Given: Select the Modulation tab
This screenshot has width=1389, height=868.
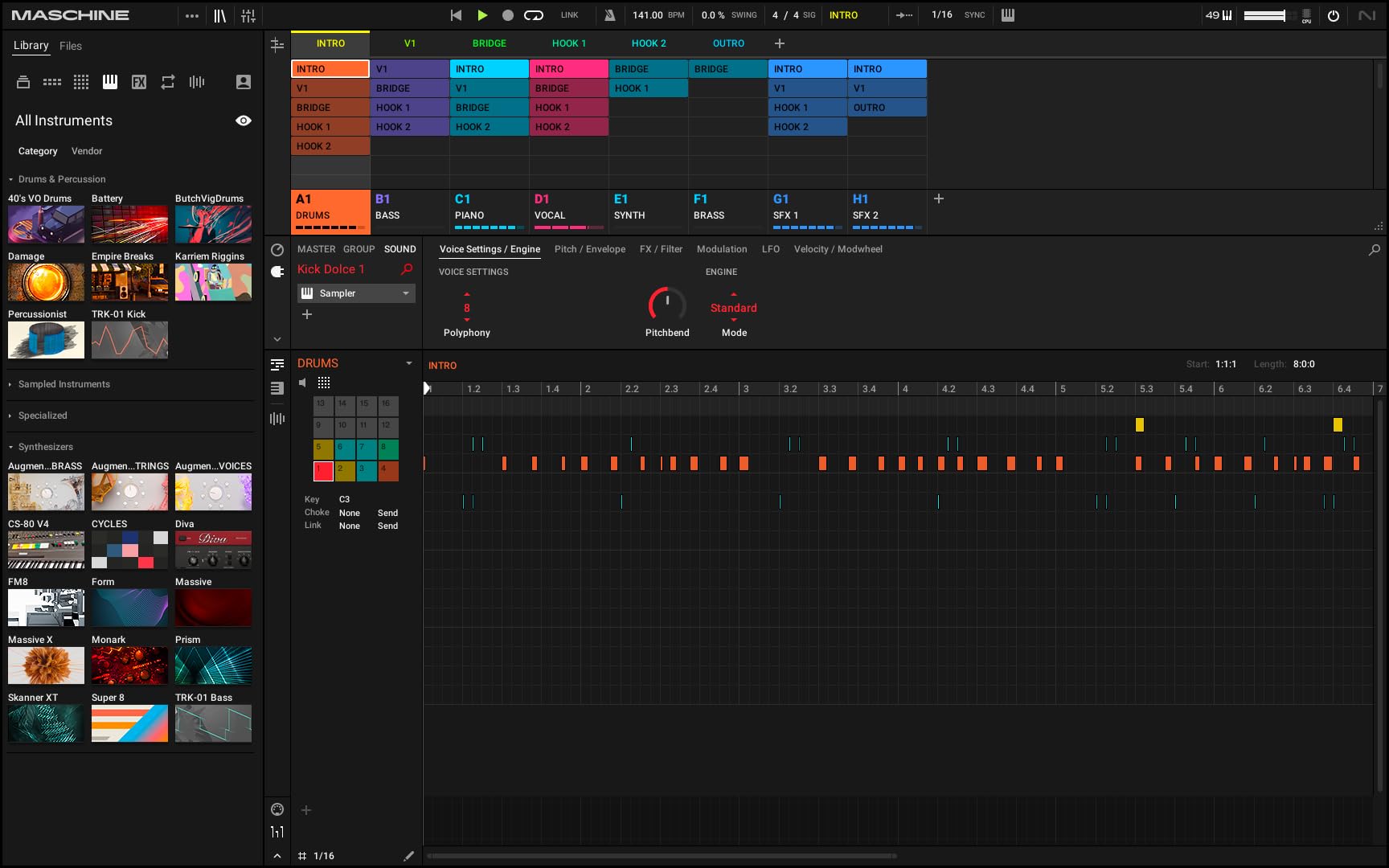Looking at the screenshot, I should point(722,249).
